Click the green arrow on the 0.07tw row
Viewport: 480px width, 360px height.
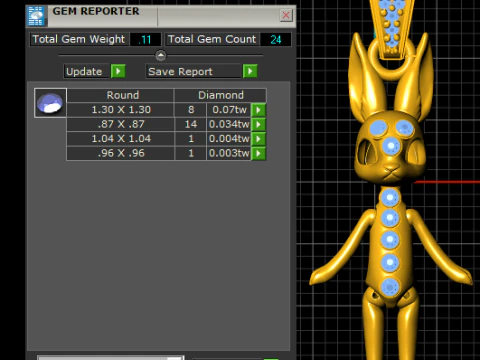[x=258, y=110]
